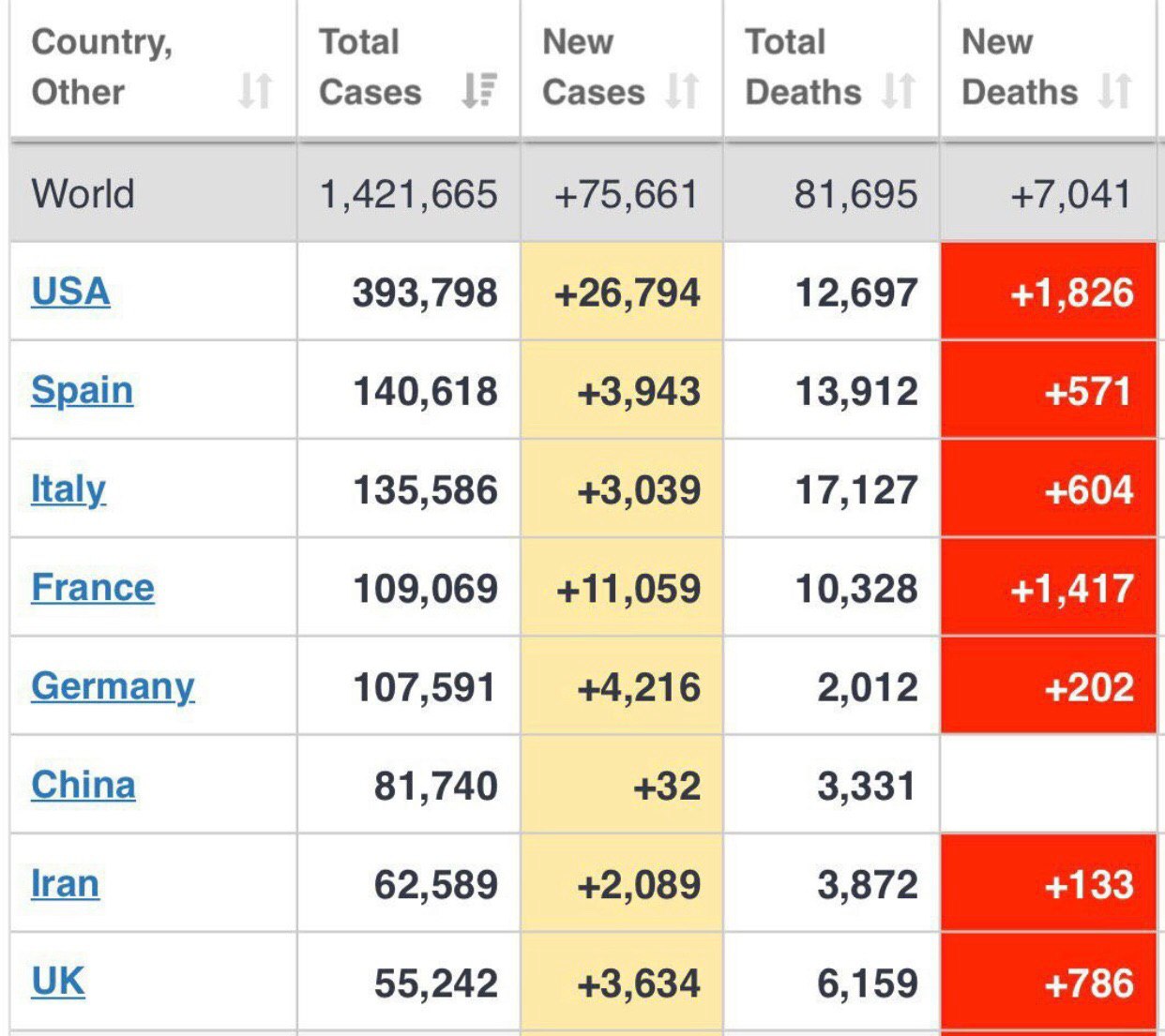Click USA new deaths red cell +1,826
This screenshot has height=1036, width=1165.
[1071, 293]
